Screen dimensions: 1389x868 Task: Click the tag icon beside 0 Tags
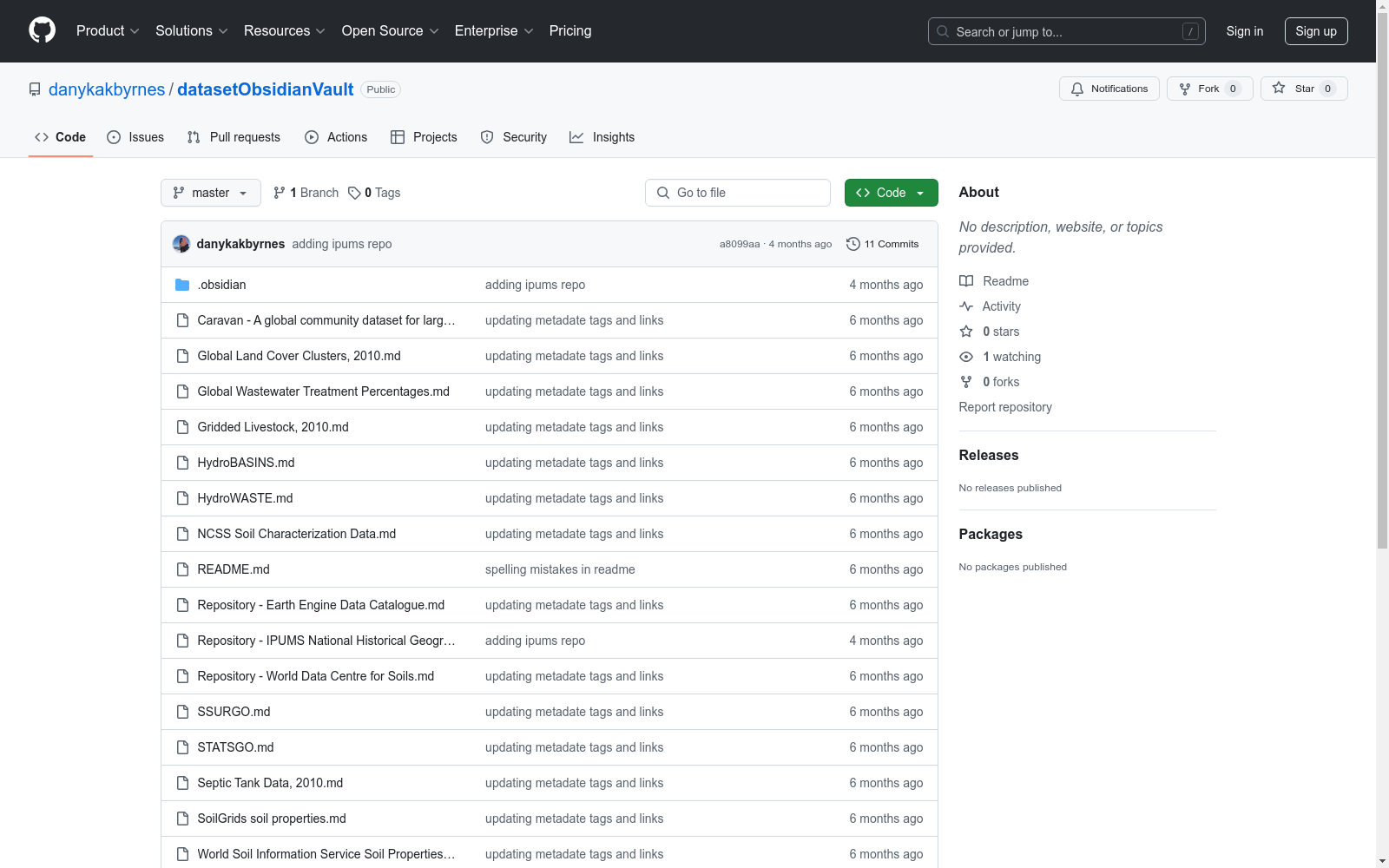pyautogui.click(x=354, y=193)
